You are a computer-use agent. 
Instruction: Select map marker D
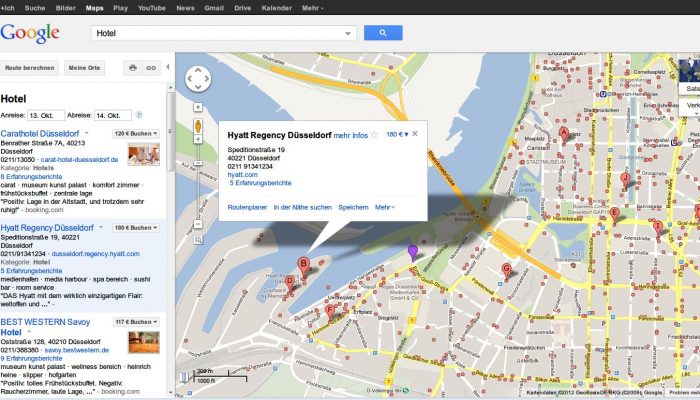tap(290, 284)
